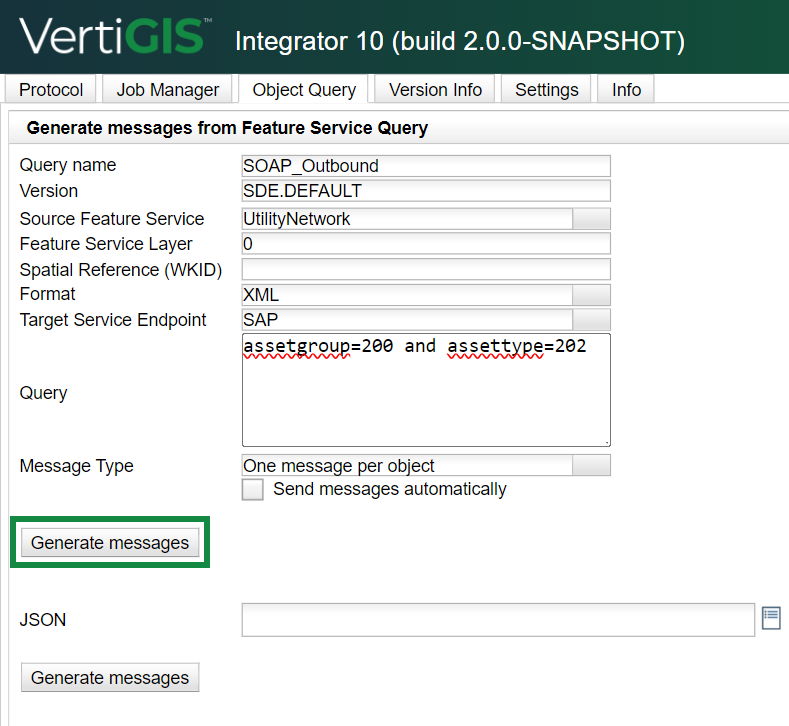Select the Object Query tab
The image size is (789, 726).
point(304,90)
